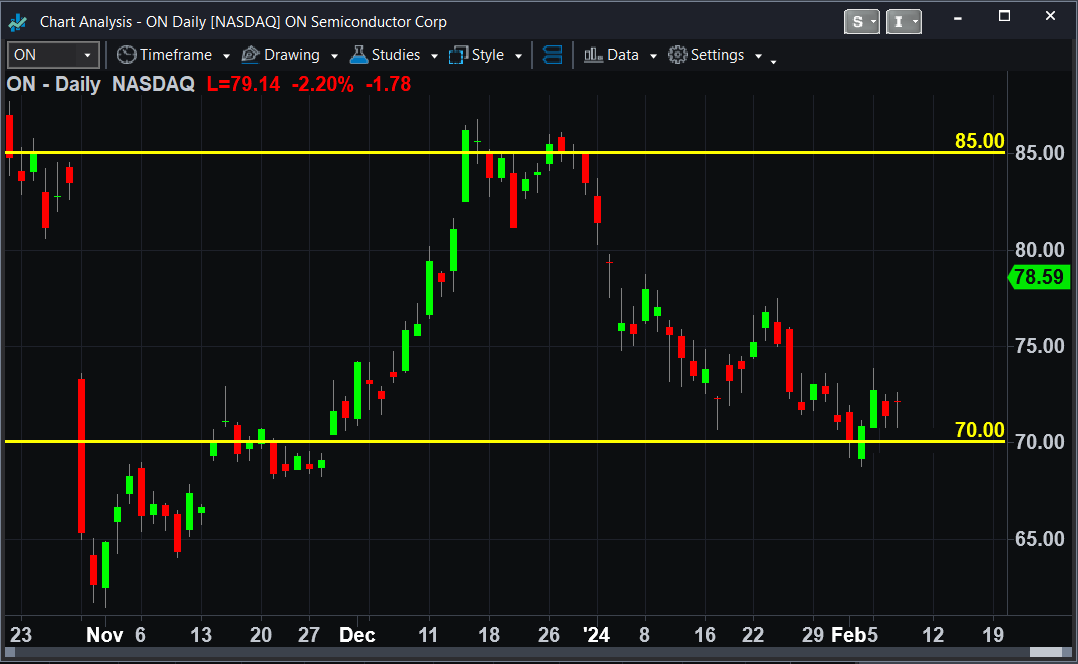Click the Studies menu label
1078x664 pixels.
pyautogui.click(x=396, y=55)
